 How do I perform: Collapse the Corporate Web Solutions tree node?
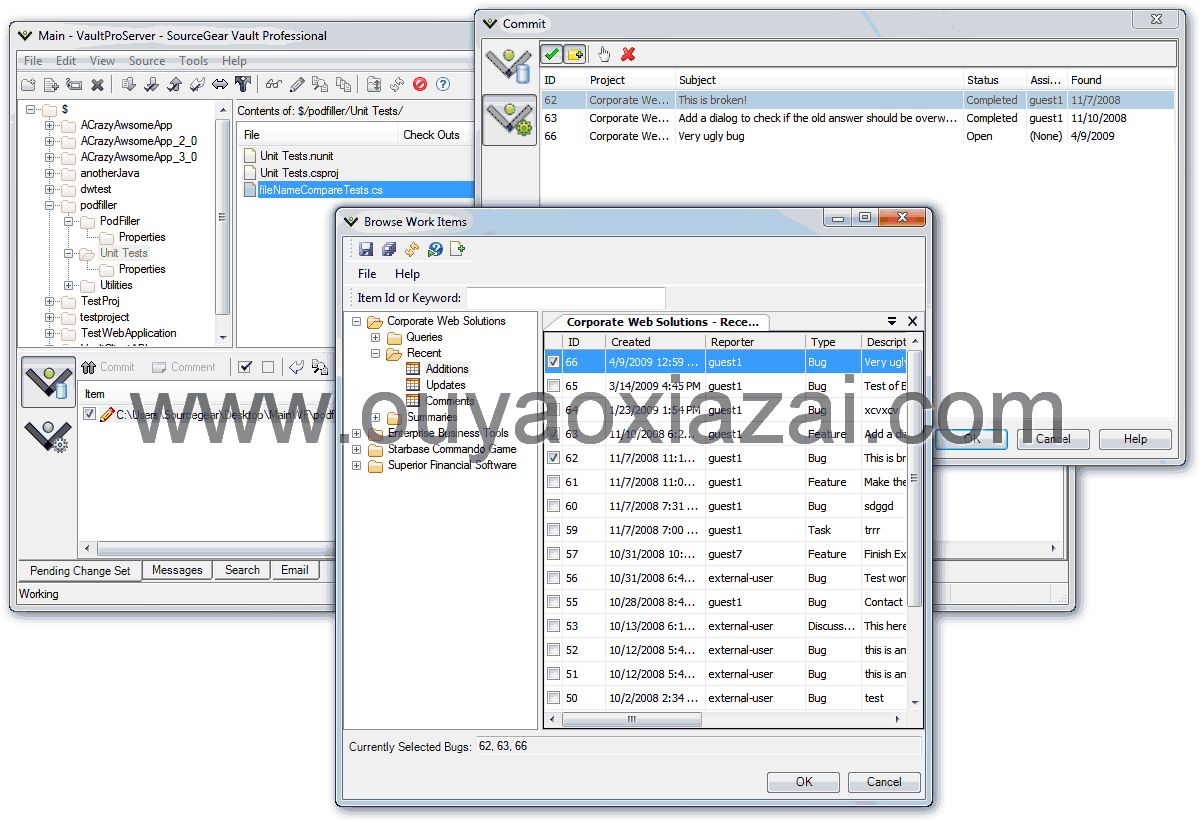pyautogui.click(x=357, y=321)
